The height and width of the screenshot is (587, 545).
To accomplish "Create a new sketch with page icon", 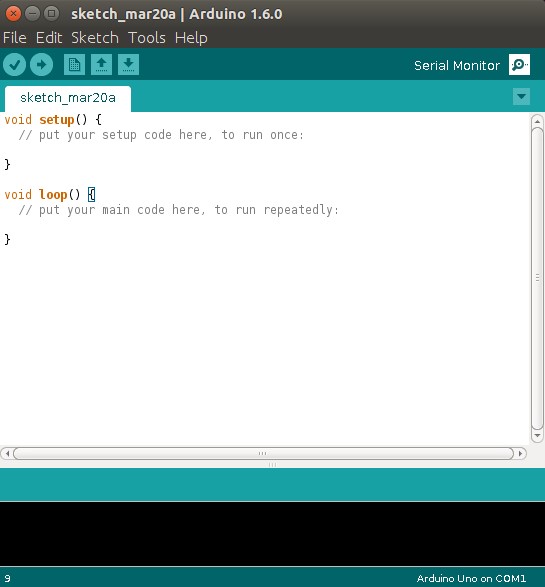I will coord(74,65).
